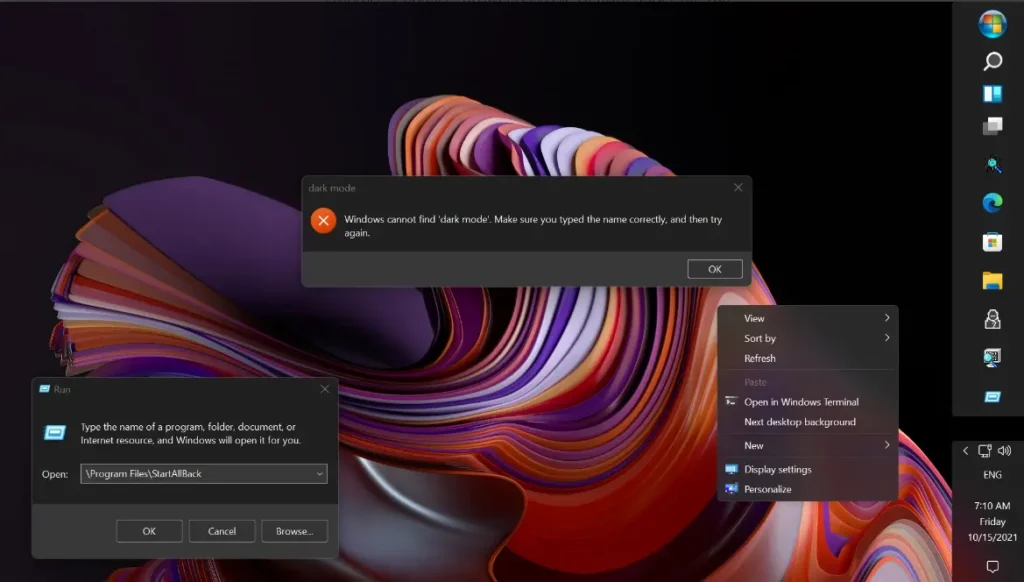
Task: Click the Search icon on the taskbar
Action: (993, 61)
